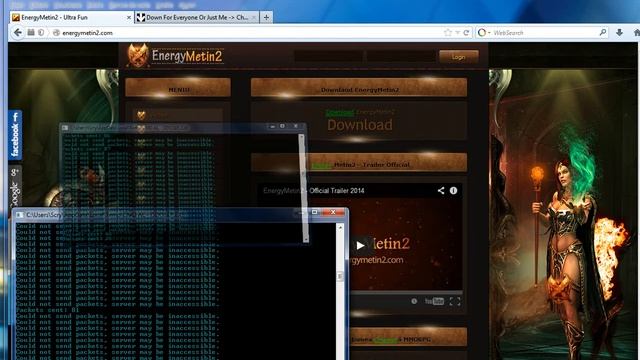The width and height of the screenshot is (640, 360).
Task: Share the trailer video
Action: [441, 191]
